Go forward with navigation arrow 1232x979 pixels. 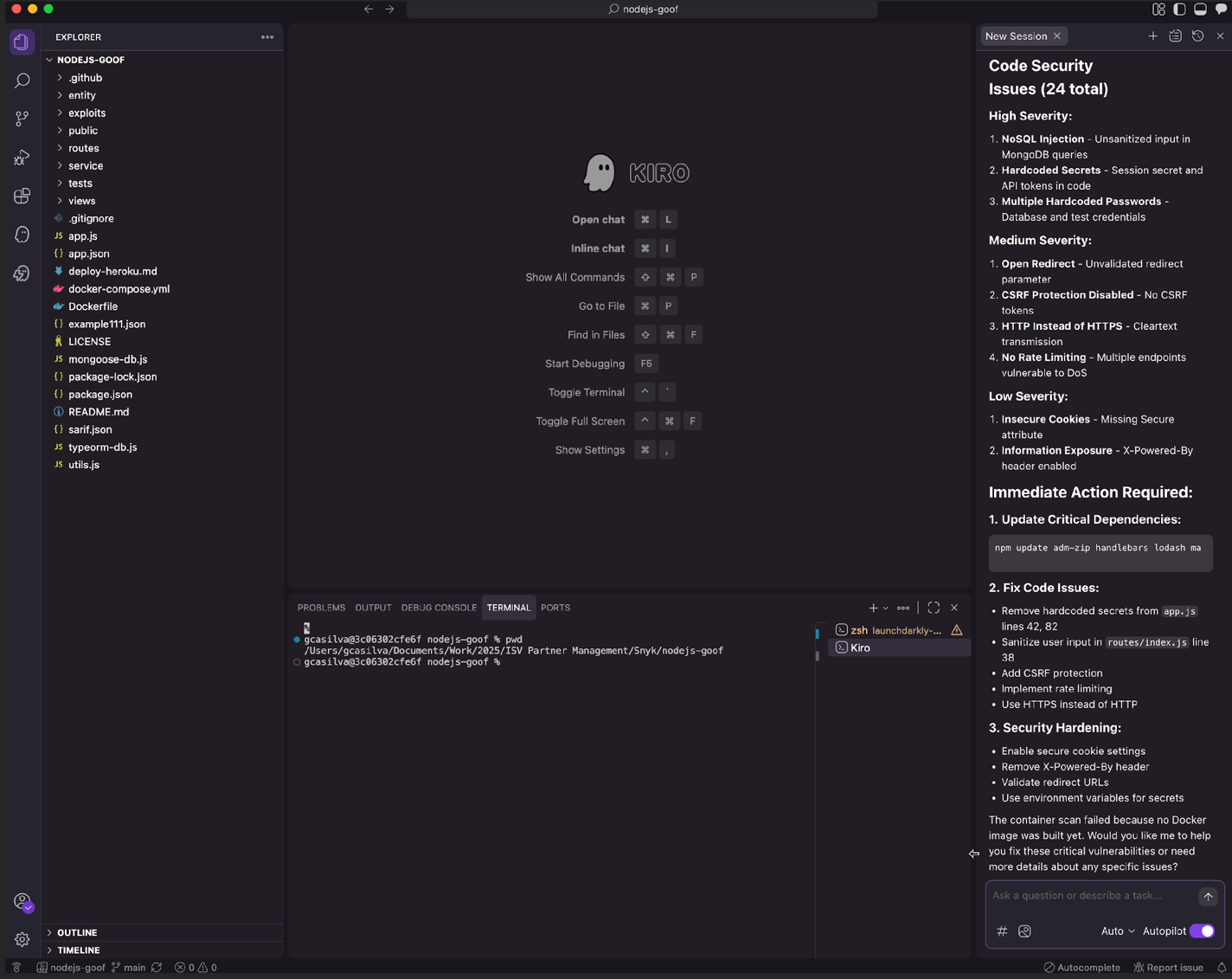pyautogui.click(x=389, y=10)
